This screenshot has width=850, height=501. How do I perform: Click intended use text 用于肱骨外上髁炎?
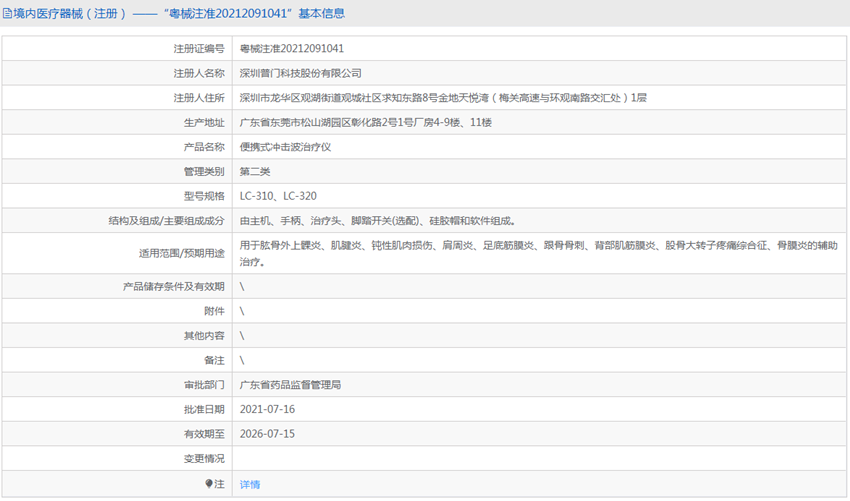(539, 254)
